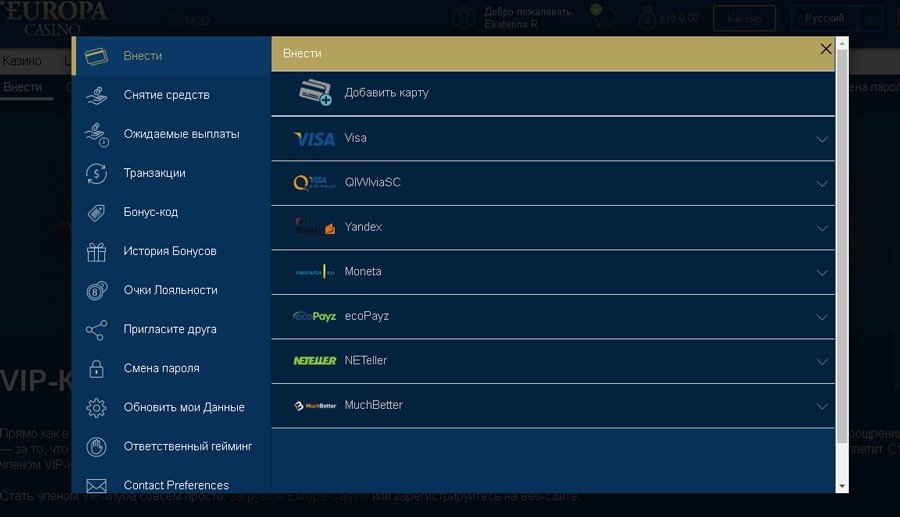Image resolution: width=900 pixels, height=517 pixels.
Task: Close the cashier dialog with the X
Action: tap(826, 49)
